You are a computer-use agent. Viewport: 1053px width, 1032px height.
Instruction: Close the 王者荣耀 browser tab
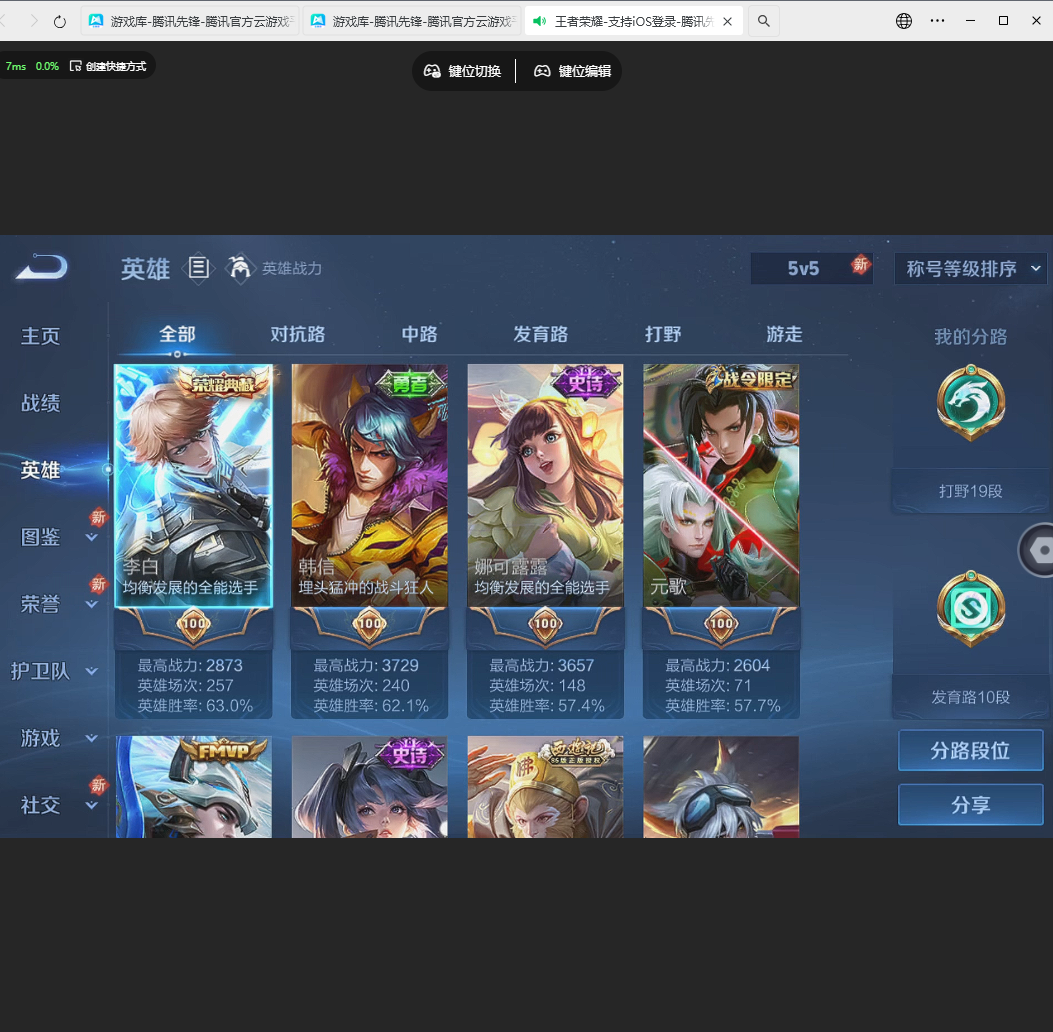coord(727,21)
